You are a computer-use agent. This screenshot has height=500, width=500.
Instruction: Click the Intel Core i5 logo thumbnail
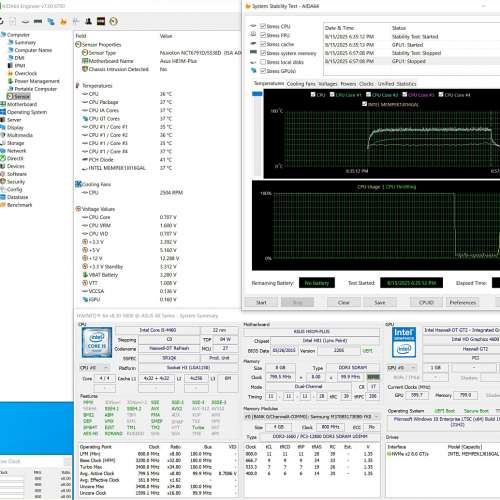[x=97, y=343]
